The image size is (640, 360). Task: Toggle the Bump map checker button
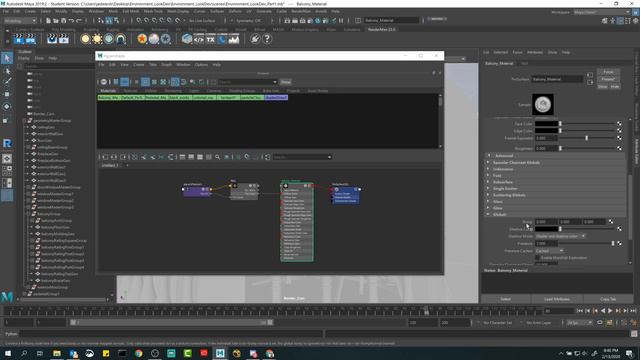tap(611, 222)
